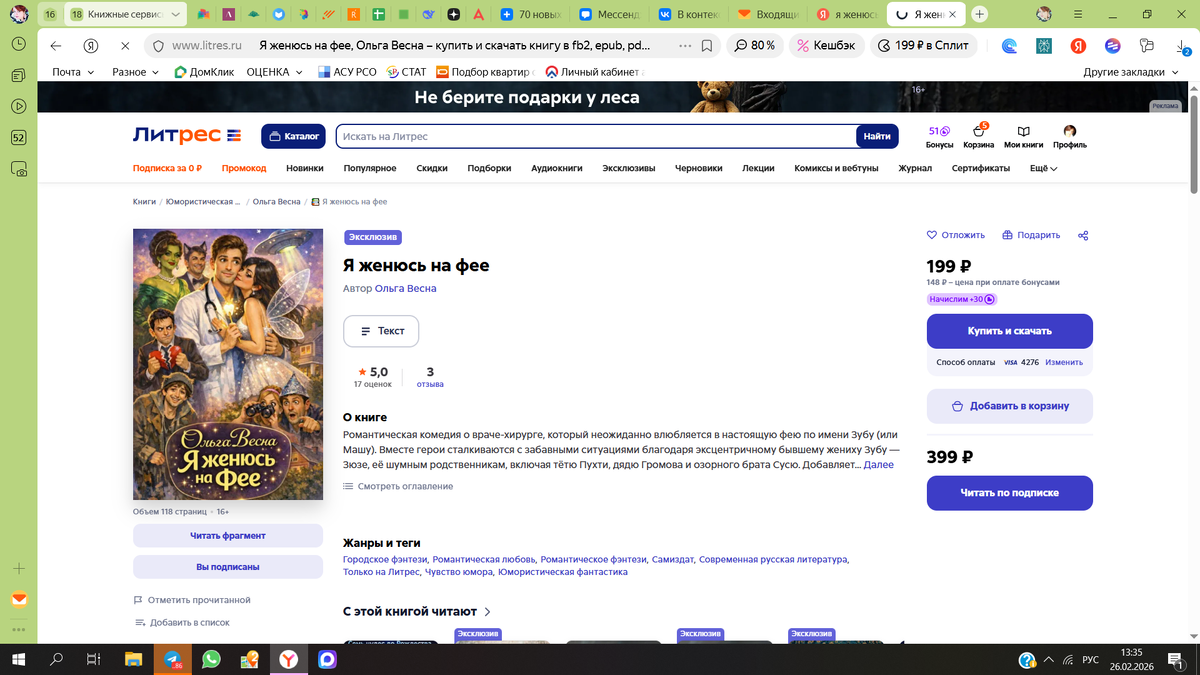Open tab group dropdown on Книжные сервисы
The width and height of the screenshot is (1200, 675).
pyautogui.click(x=177, y=15)
